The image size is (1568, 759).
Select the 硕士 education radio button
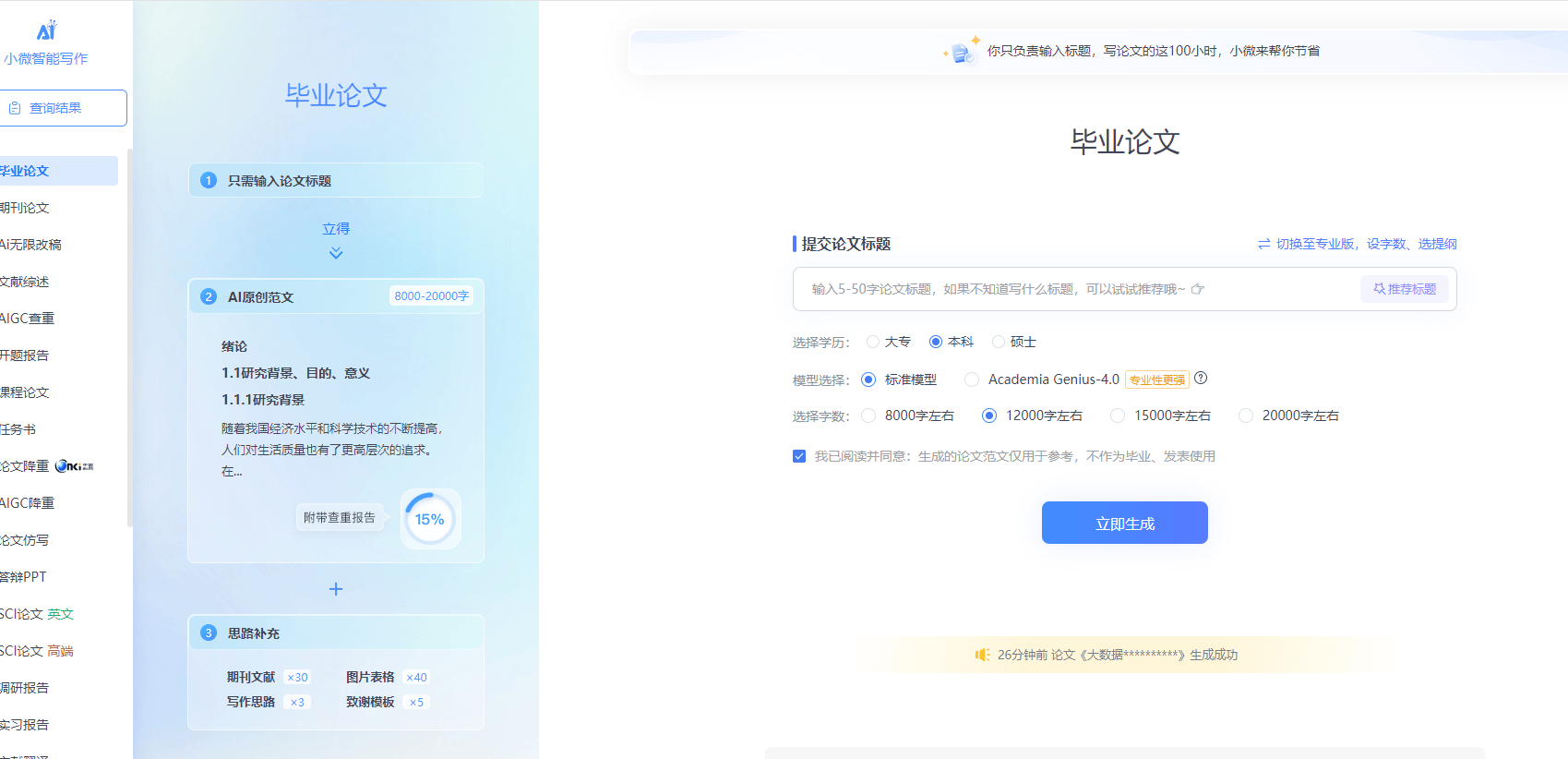pos(999,342)
